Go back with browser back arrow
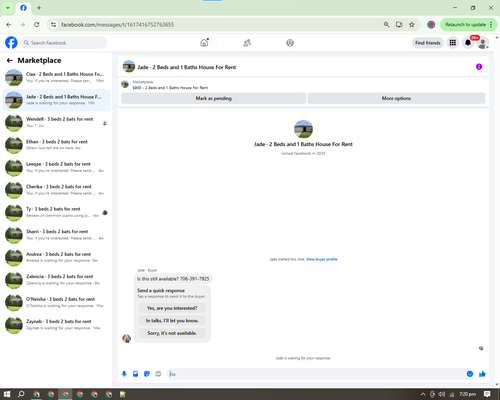Viewport: 500px width, 400px height. (9, 25)
